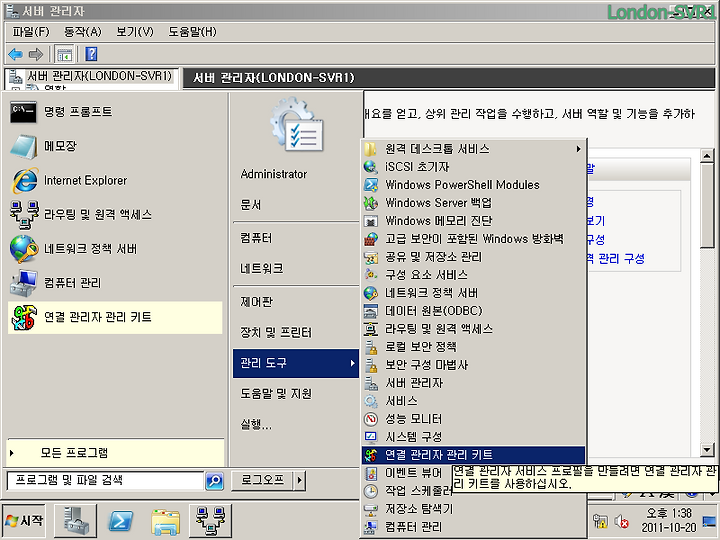Click the 시작 button on taskbar
Screen dimensions: 720x540
[x=24, y=520]
